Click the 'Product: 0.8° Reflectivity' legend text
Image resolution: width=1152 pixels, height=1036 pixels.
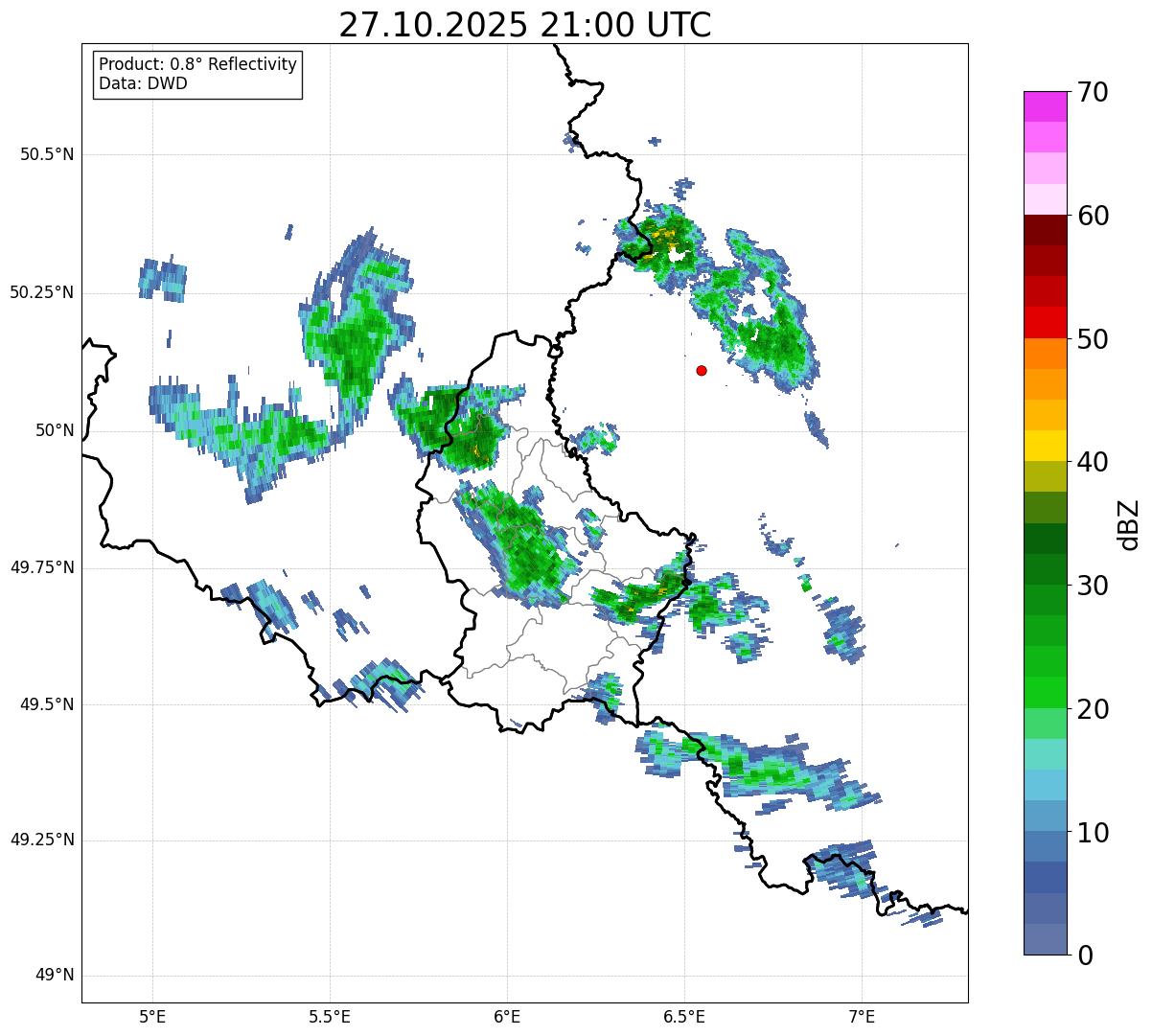pos(197,64)
